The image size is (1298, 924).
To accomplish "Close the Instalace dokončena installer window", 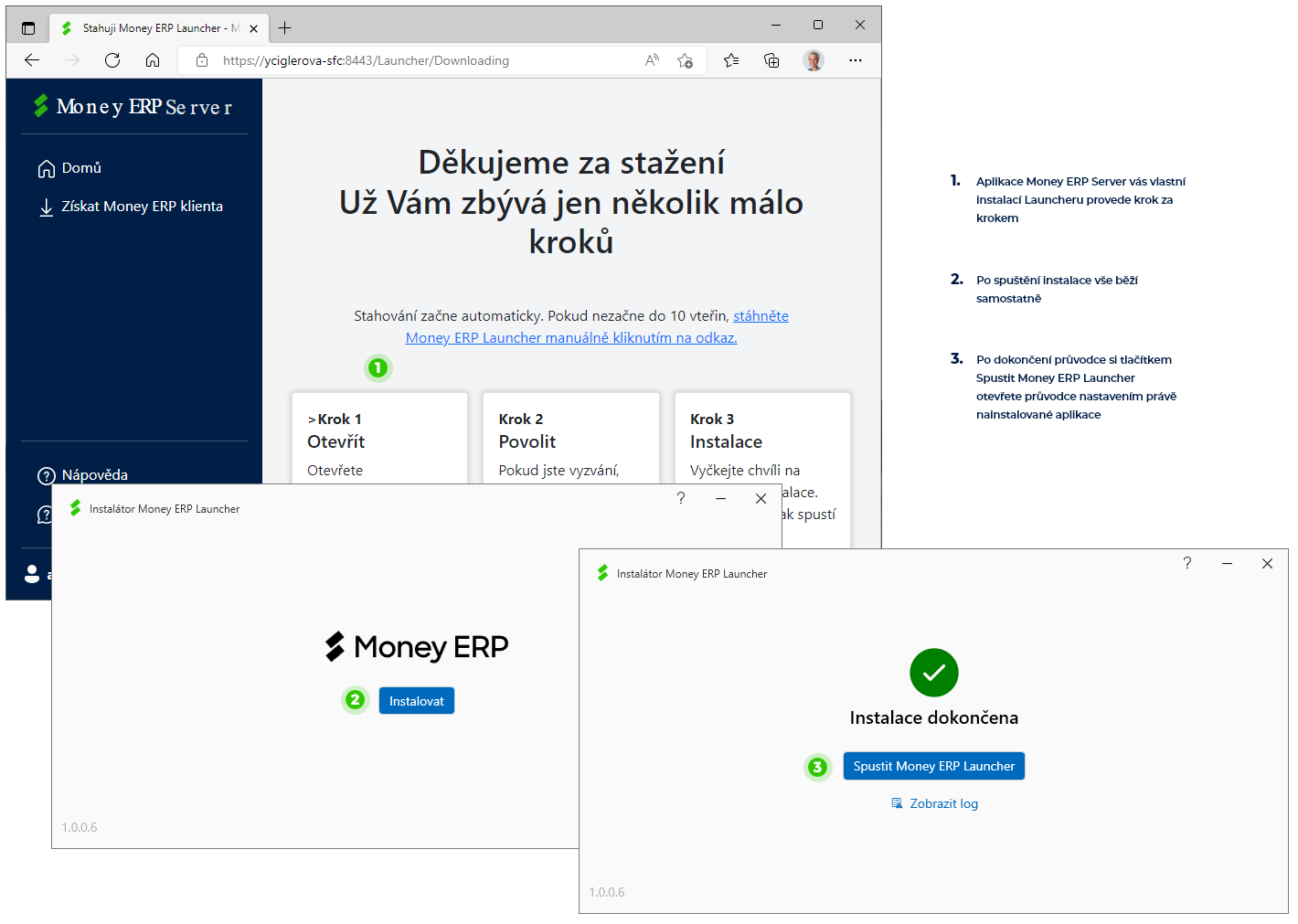I will (1267, 563).
